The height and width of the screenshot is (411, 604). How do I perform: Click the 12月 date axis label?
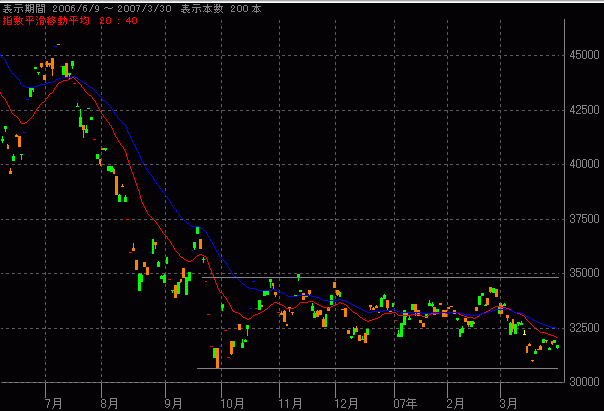pos(346,403)
